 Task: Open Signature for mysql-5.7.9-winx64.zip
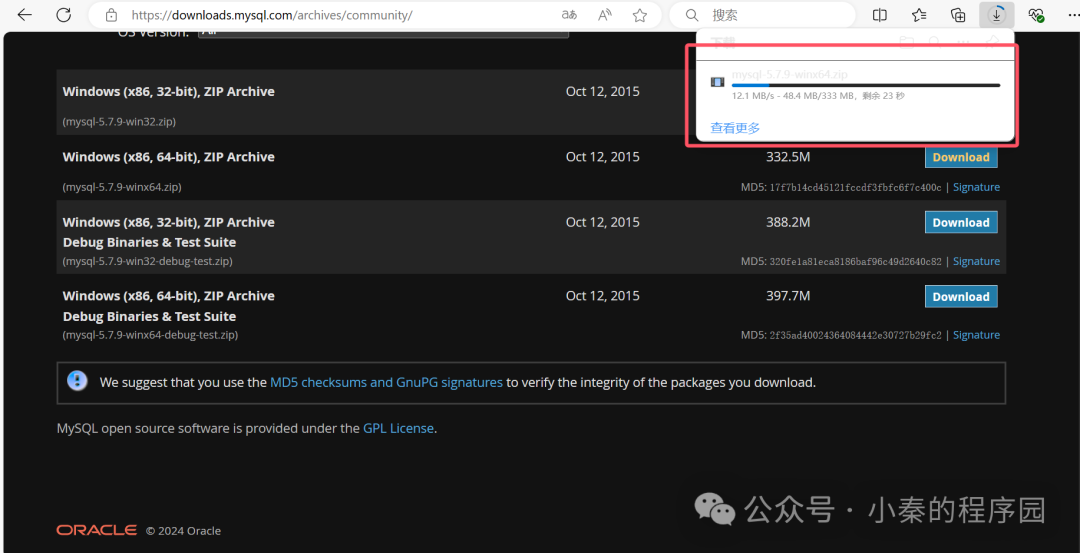click(976, 187)
